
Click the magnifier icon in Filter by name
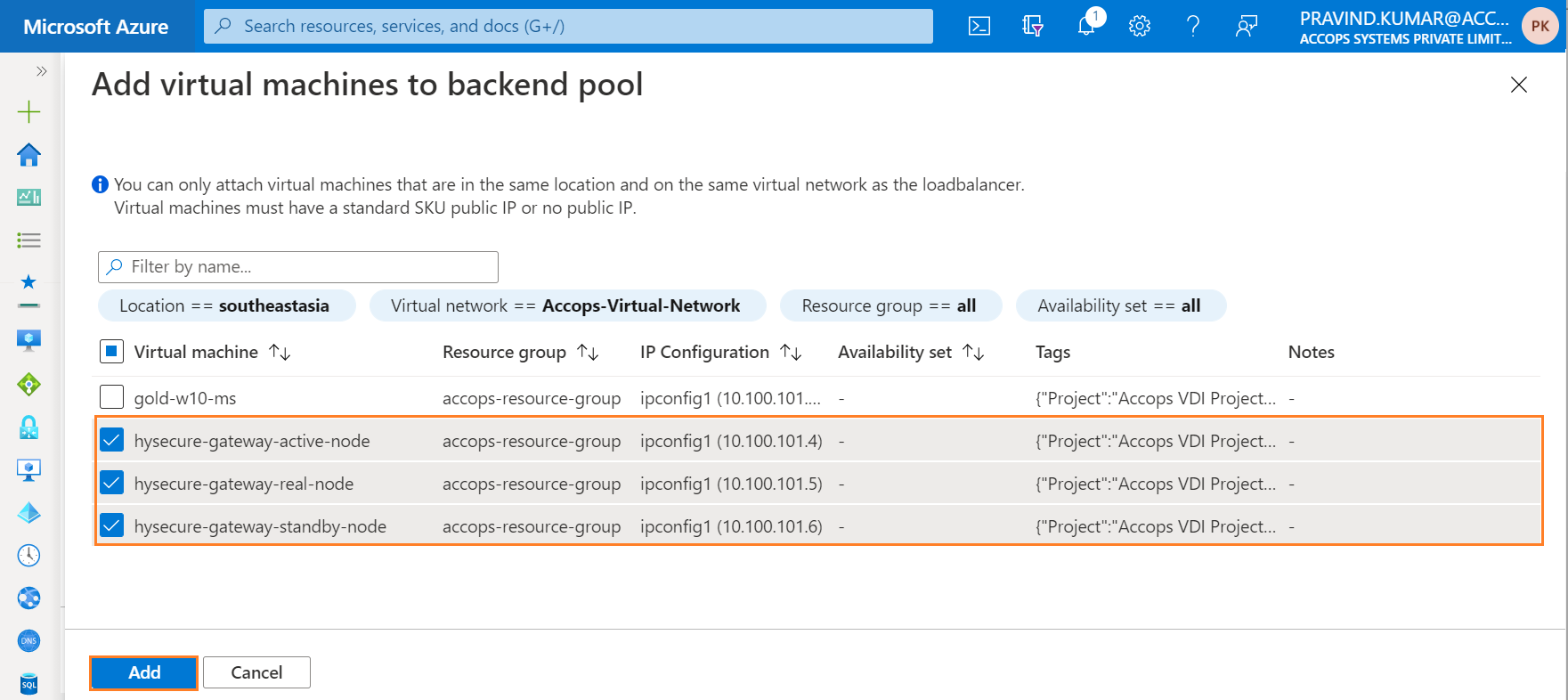(115, 266)
